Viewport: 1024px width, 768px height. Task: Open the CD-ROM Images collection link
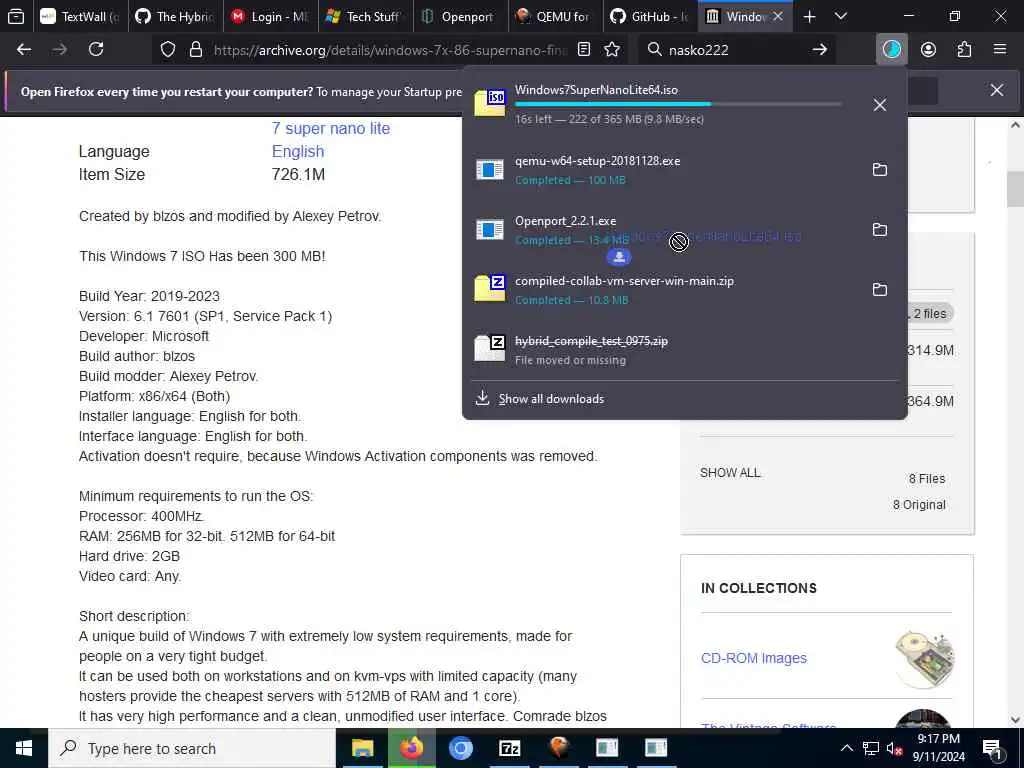coord(754,658)
